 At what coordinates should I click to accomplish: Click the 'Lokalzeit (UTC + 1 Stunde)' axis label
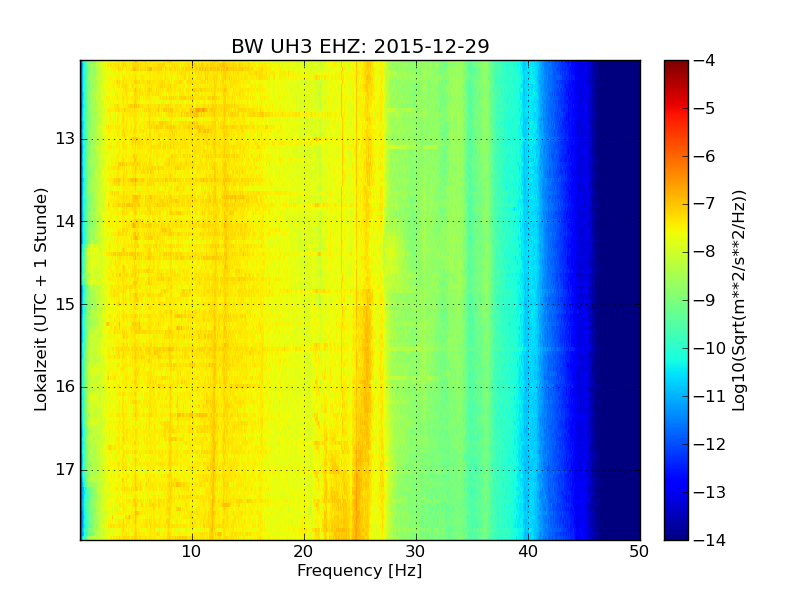point(41,299)
